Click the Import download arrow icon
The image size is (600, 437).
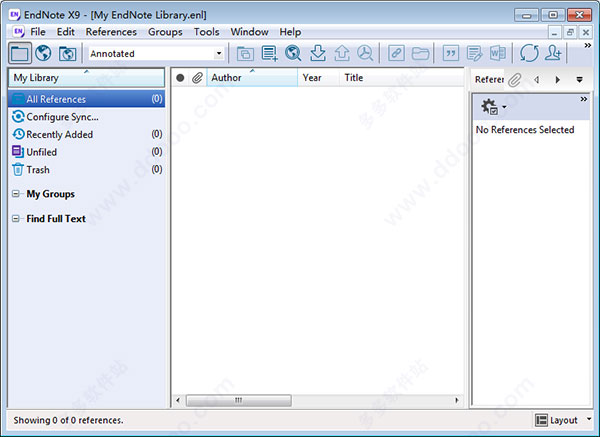[x=318, y=53]
